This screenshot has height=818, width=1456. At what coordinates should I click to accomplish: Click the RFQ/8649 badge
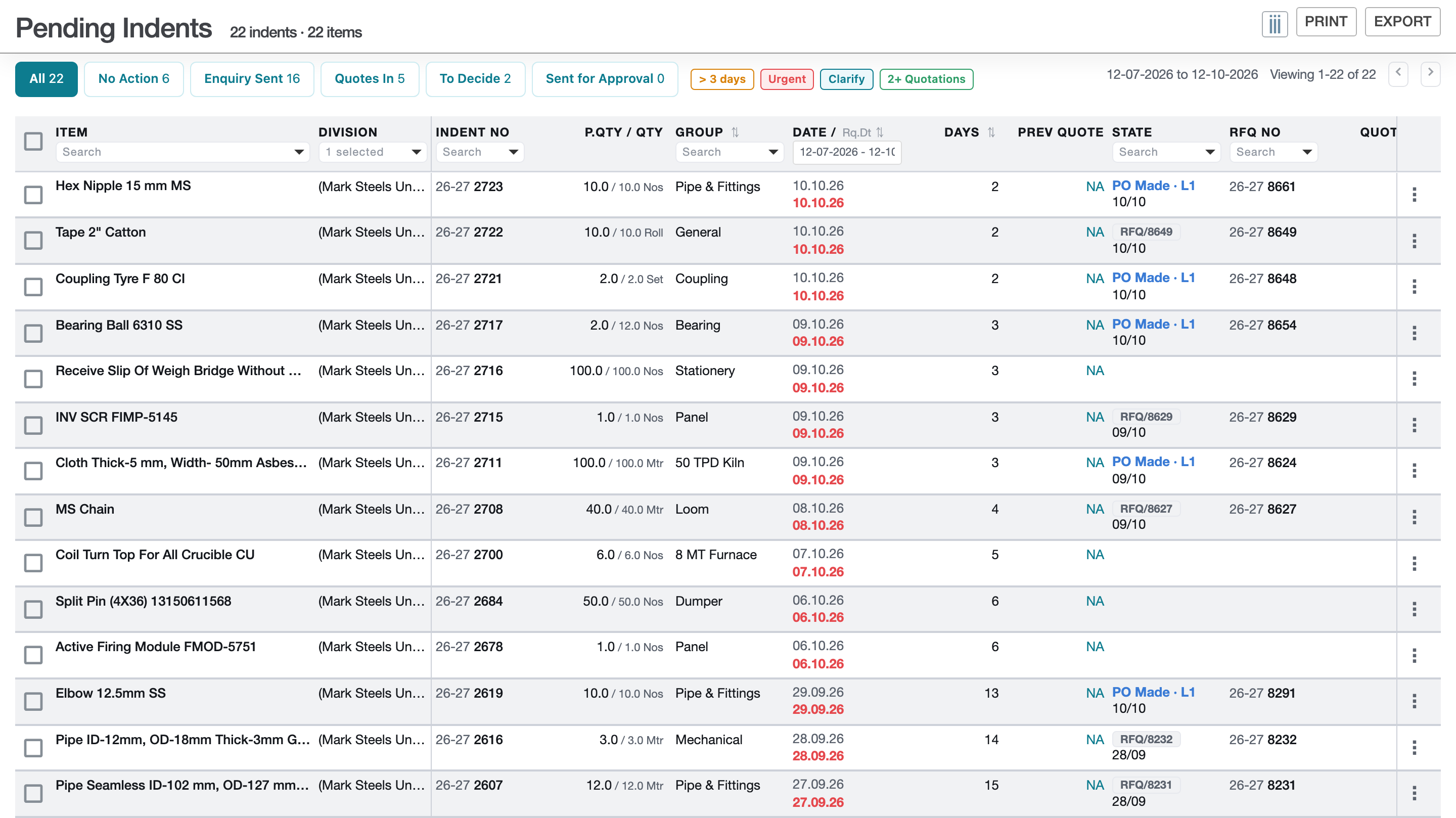point(1146,232)
